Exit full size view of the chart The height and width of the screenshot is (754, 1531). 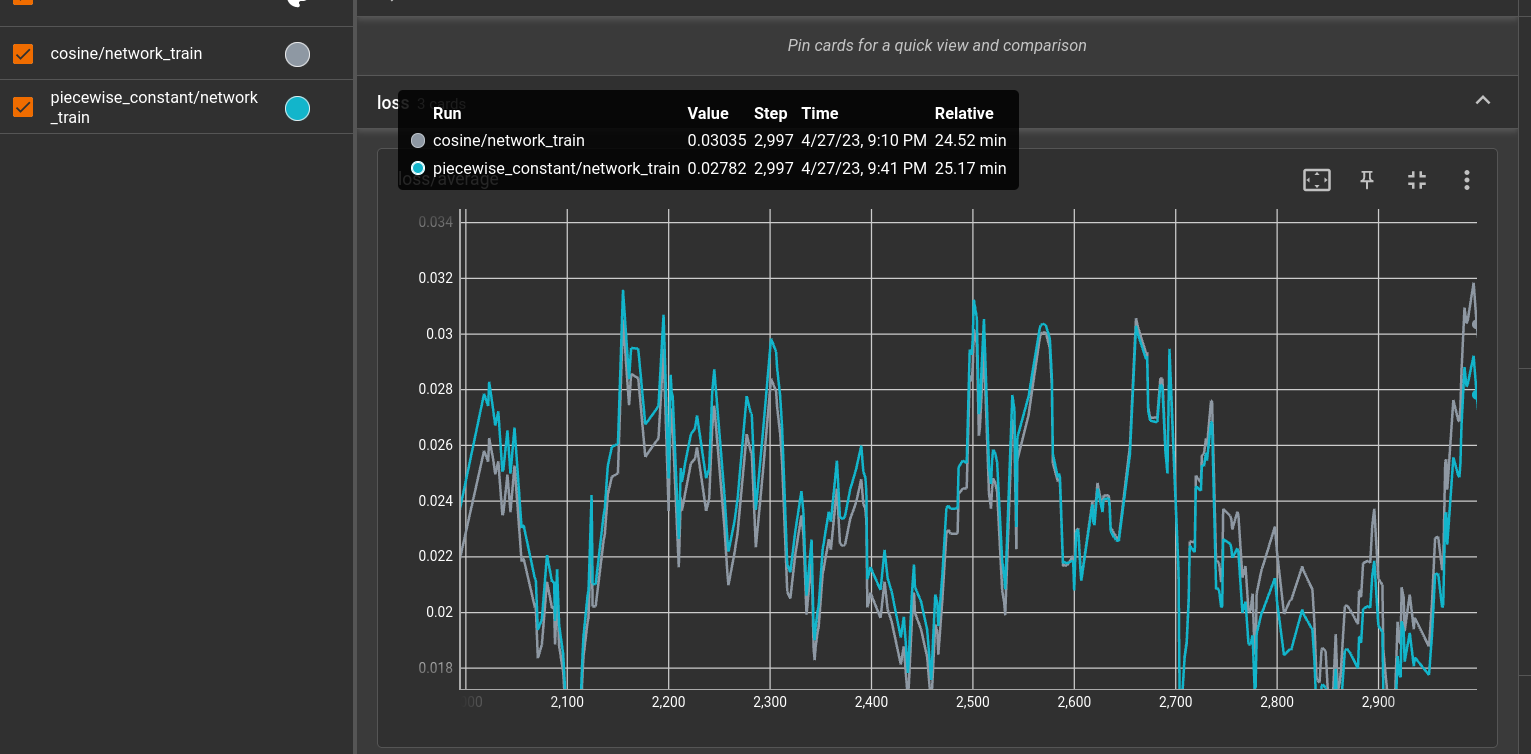click(x=1417, y=180)
